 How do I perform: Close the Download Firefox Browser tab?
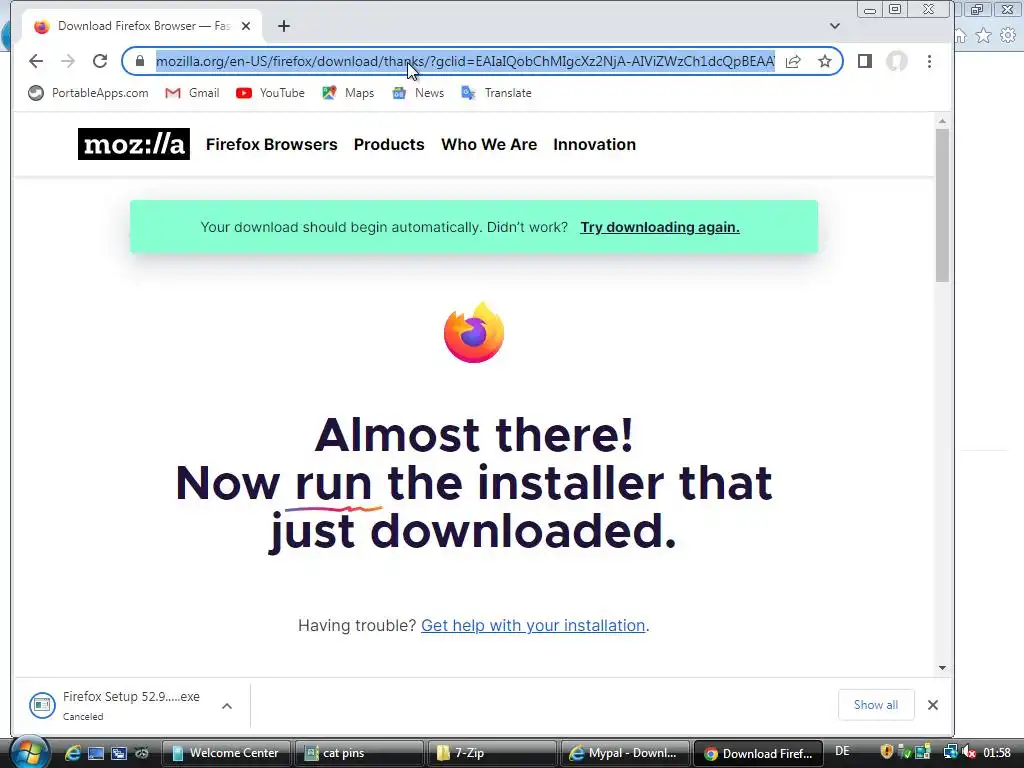coord(246,26)
